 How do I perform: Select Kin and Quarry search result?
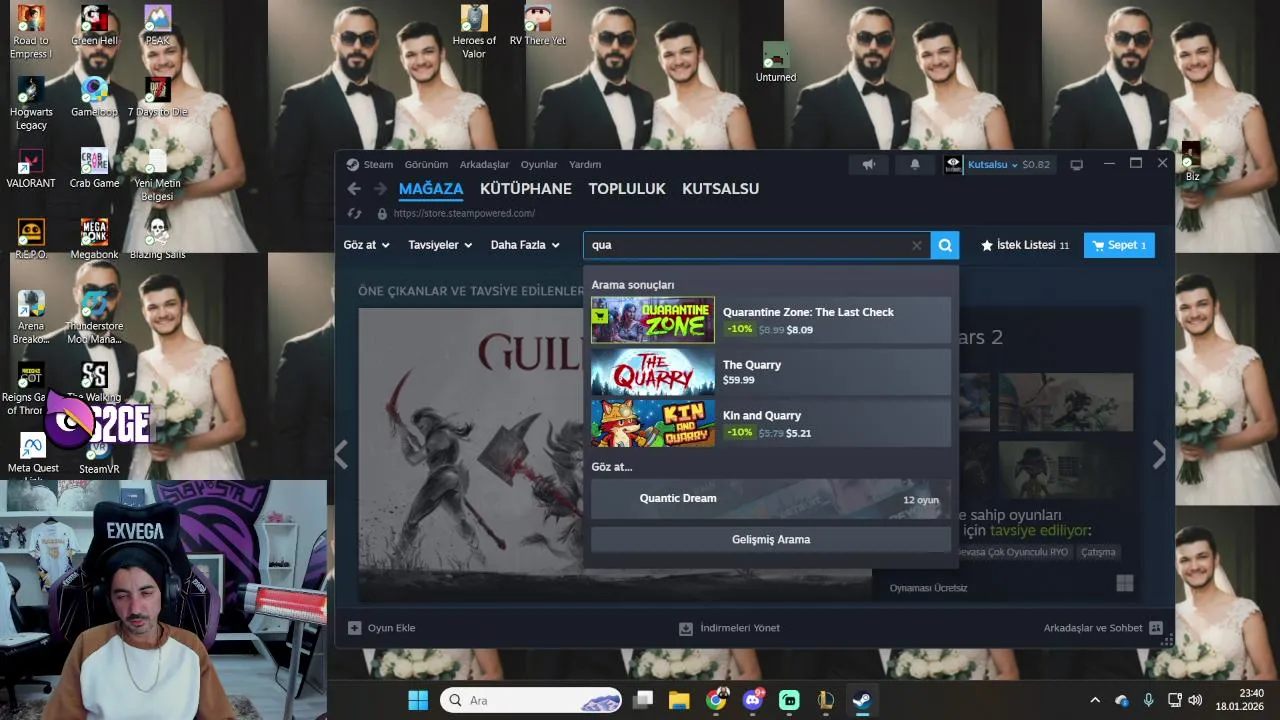coord(771,423)
